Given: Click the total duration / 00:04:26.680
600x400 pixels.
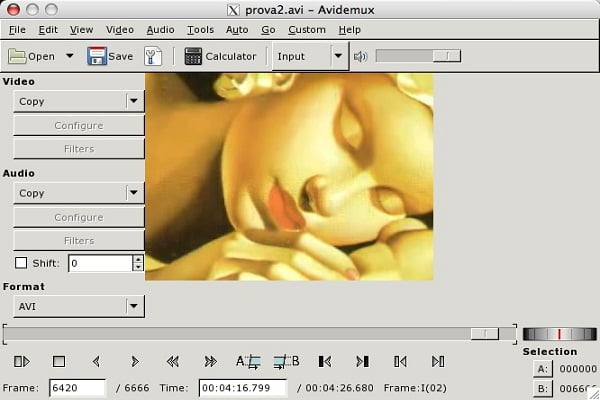Looking at the screenshot, I should 335,388.
